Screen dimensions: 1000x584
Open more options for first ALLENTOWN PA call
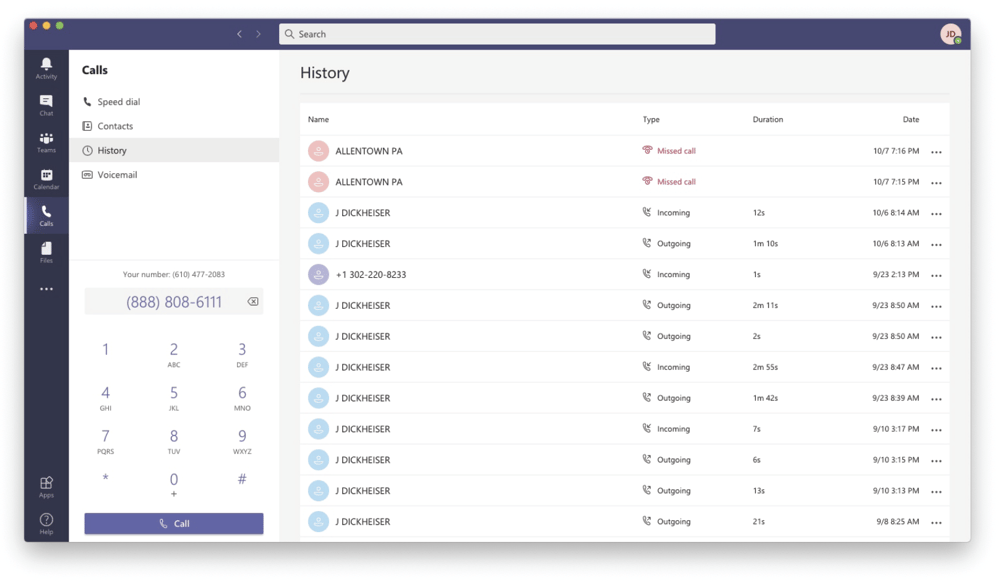click(x=936, y=152)
